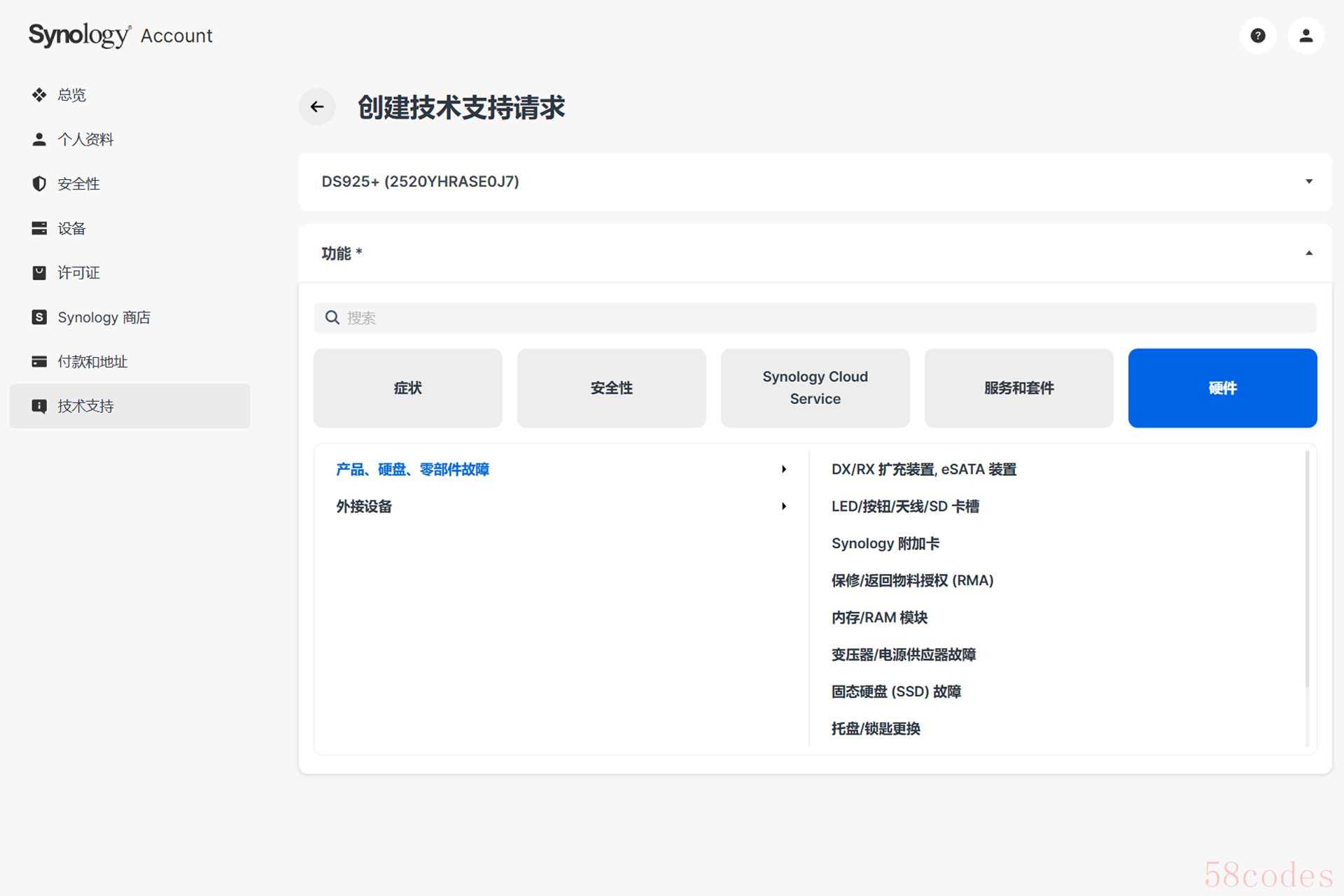Select 内存/RAM 模块 option
This screenshot has width=1344, height=896.
[880, 617]
